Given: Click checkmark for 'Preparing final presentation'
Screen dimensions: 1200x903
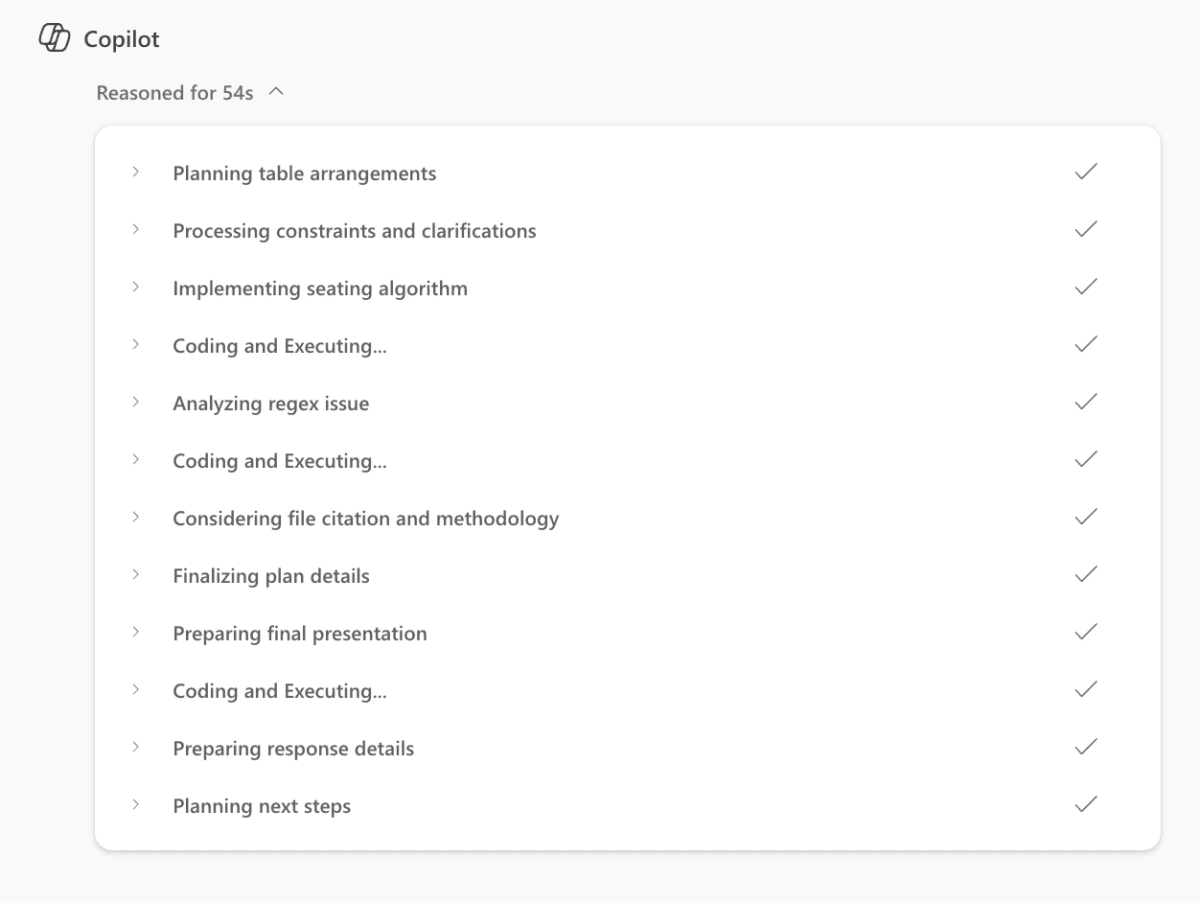Looking at the screenshot, I should [x=1085, y=632].
